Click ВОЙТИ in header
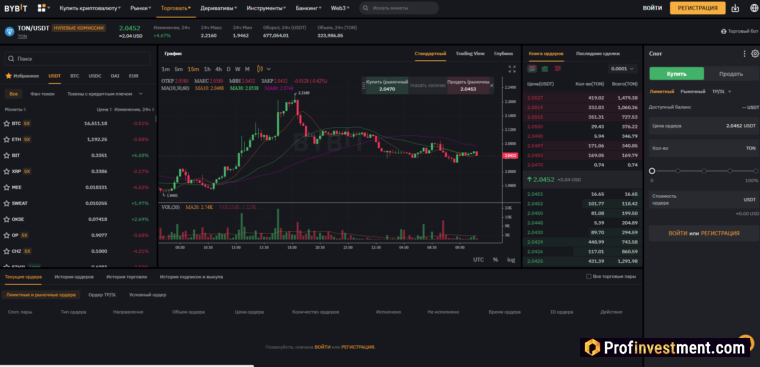Image resolution: width=760 pixels, height=367 pixels. (652, 8)
